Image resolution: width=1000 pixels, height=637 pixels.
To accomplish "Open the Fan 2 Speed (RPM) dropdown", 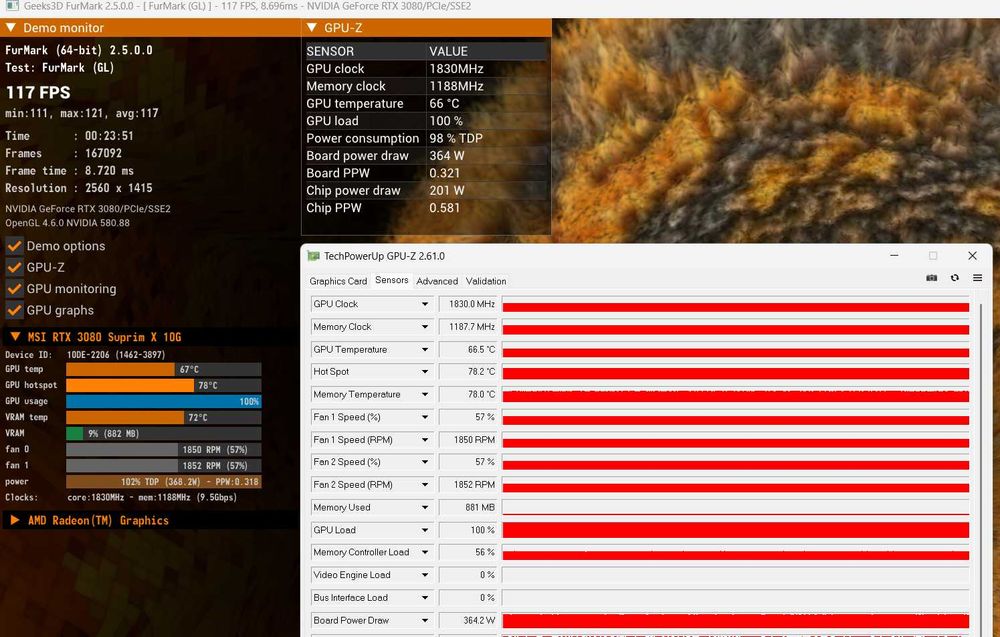I will pyautogui.click(x=425, y=485).
